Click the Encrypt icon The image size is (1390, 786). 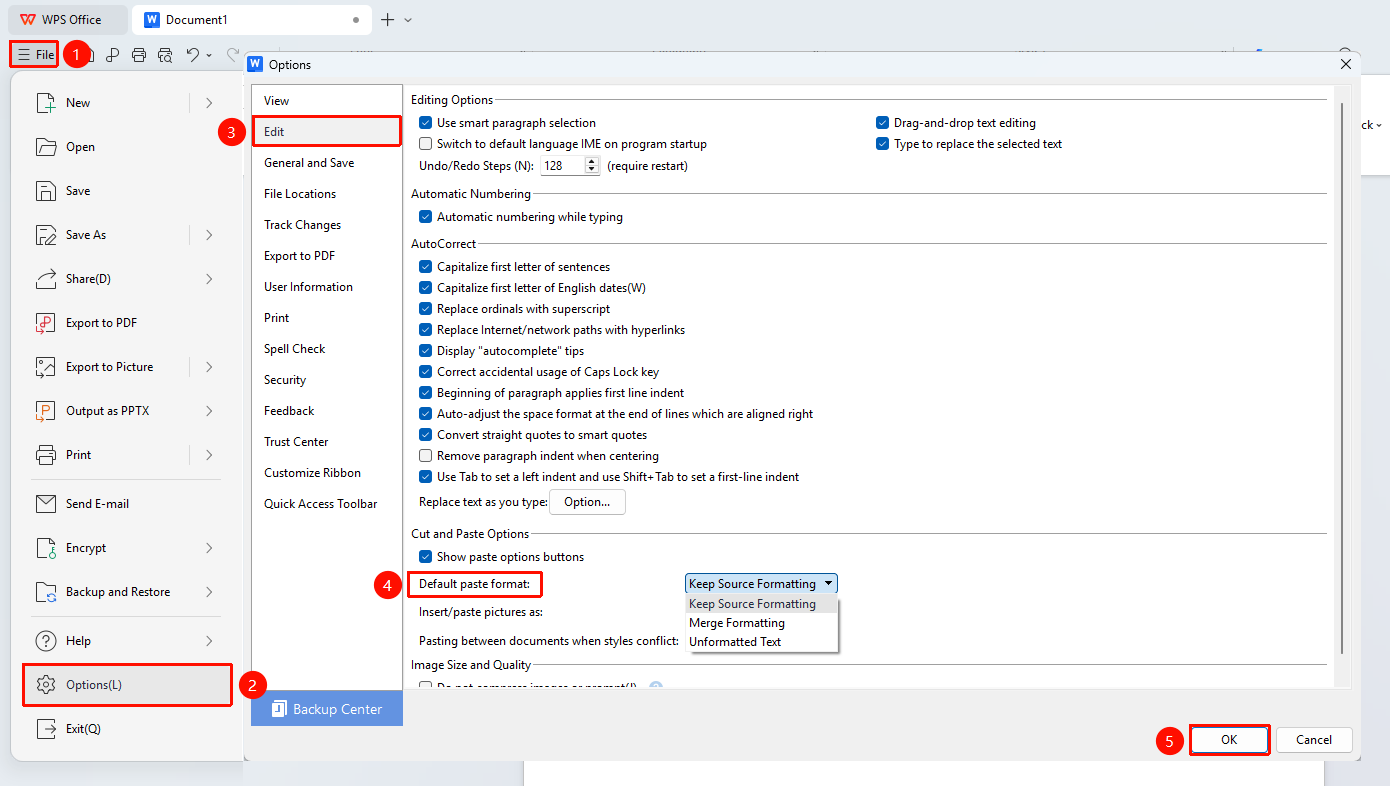point(46,548)
